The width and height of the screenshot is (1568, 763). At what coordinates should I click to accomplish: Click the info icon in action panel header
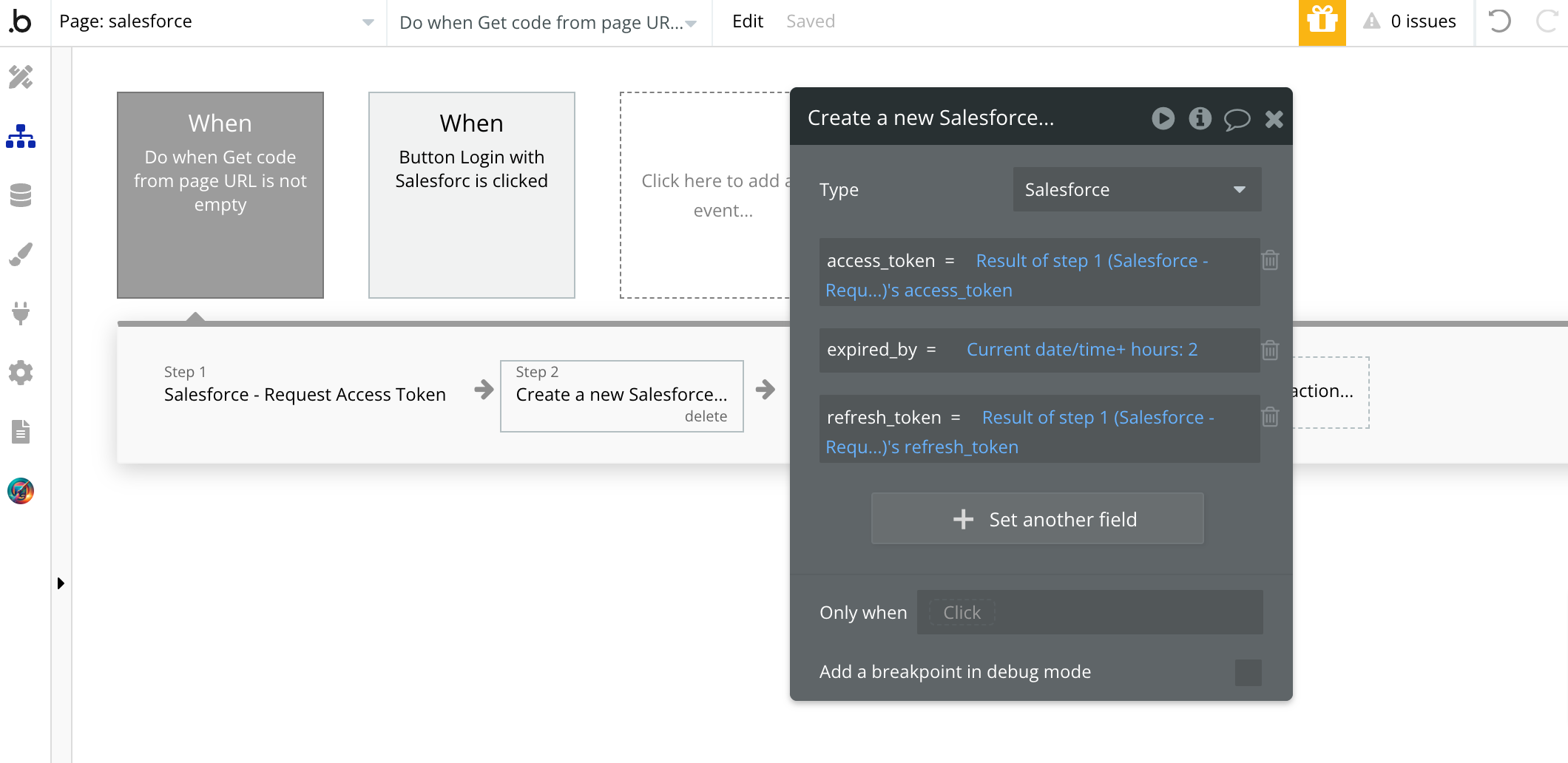1200,118
